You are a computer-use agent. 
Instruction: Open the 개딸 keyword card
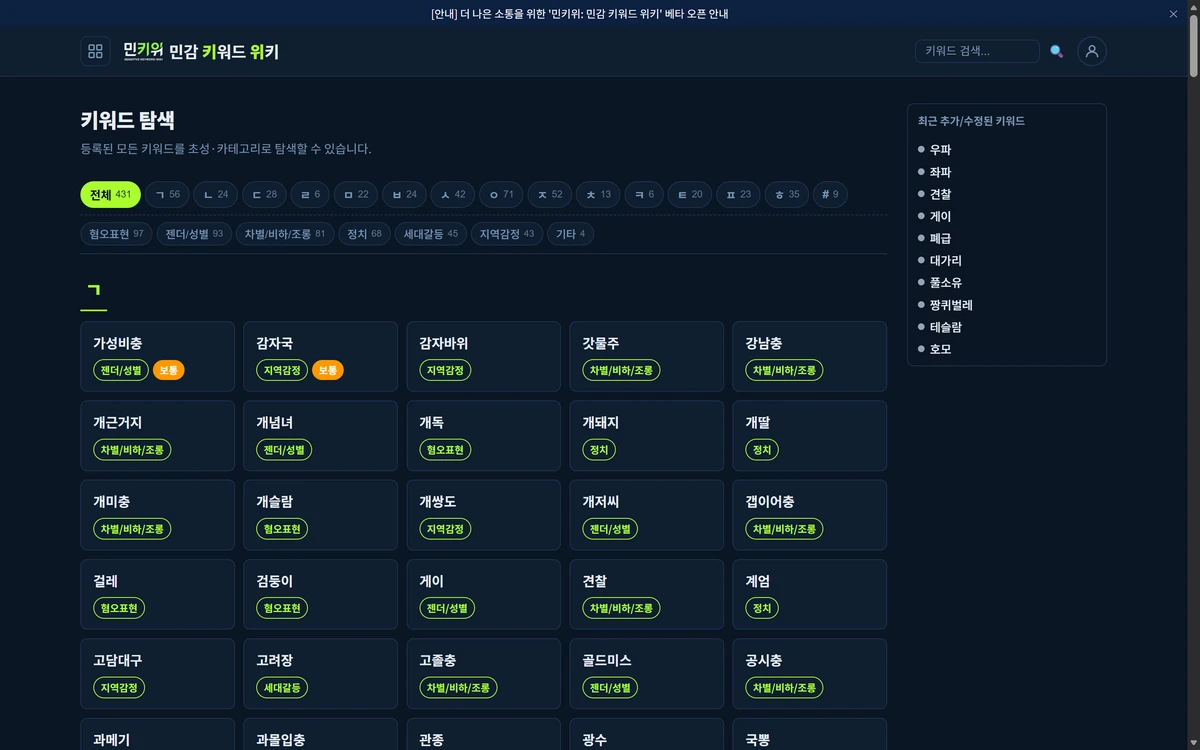point(809,436)
